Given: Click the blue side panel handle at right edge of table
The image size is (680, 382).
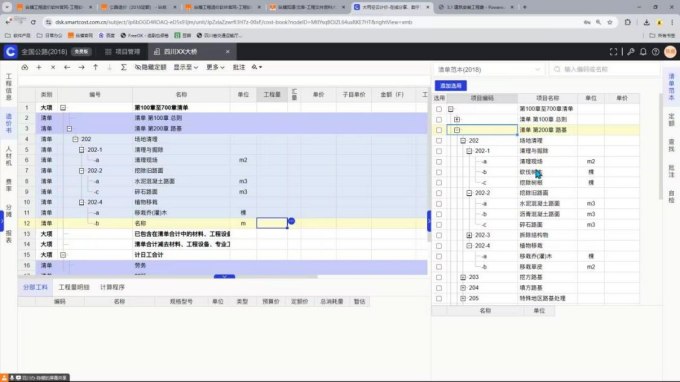Looking at the screenshot, I should click(x=429, y=221).
